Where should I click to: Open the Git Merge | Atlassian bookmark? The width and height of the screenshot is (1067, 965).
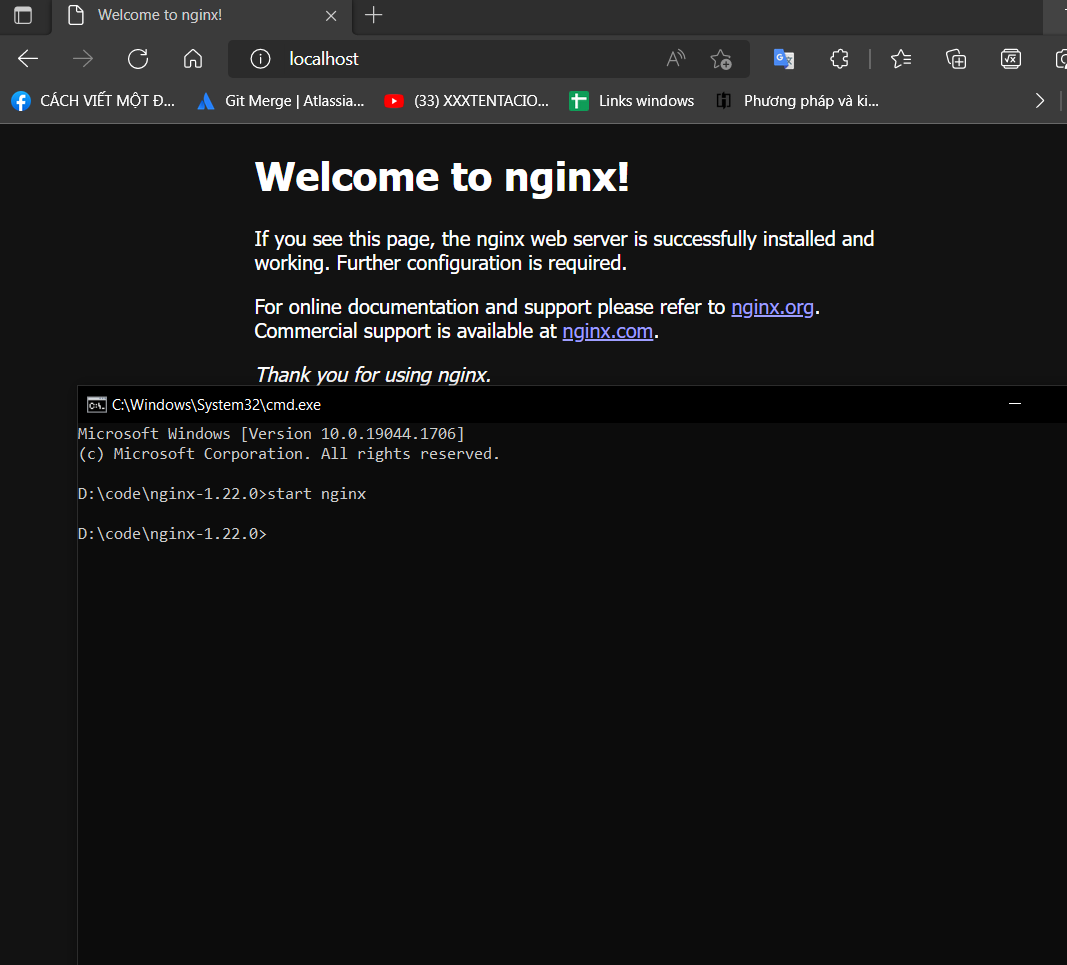(280, 101)
